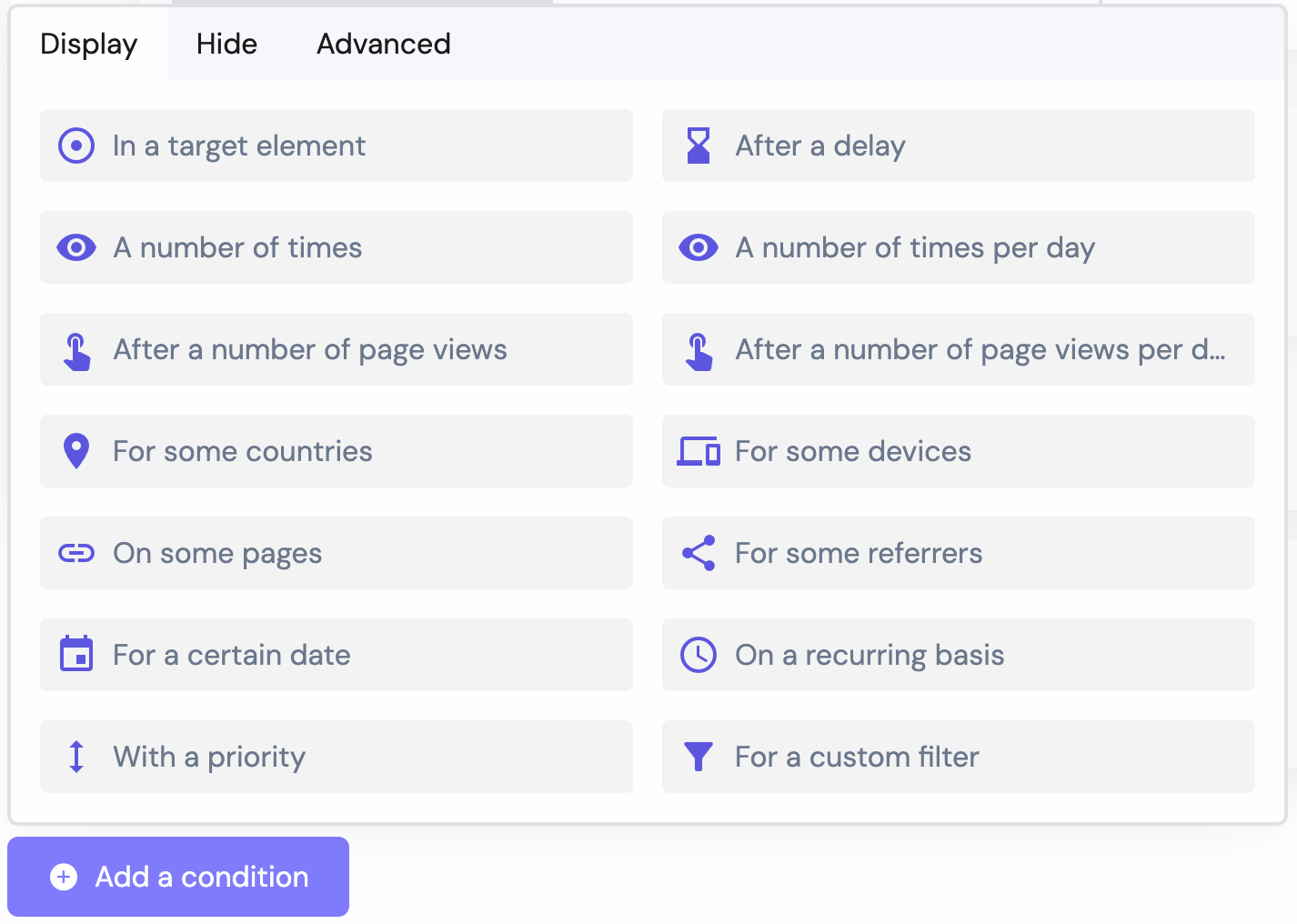Click the vertical arrows icon for priority
This screenshot has width=1297, height=924.
tap(76, 757)
